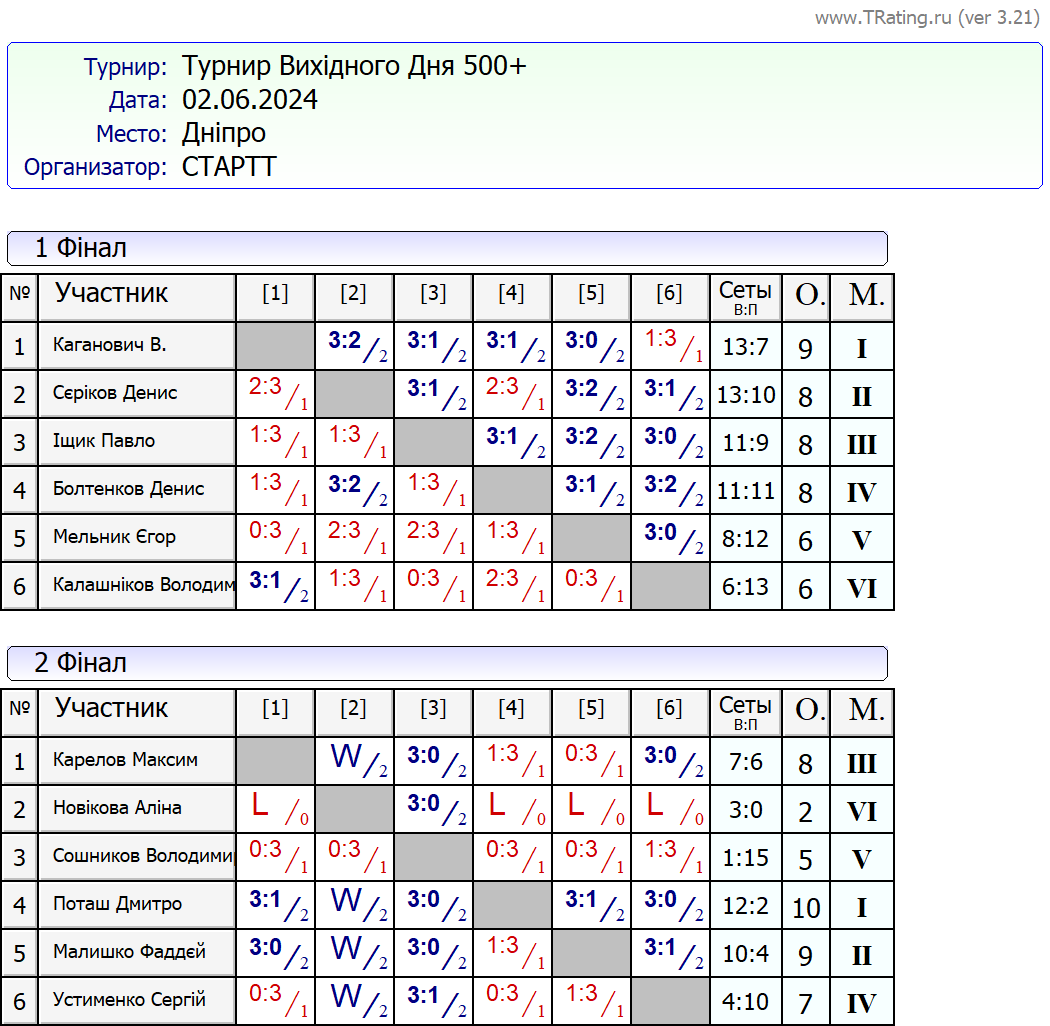
Task: Click participant Іщик Павло
Action: pos(104,442)
